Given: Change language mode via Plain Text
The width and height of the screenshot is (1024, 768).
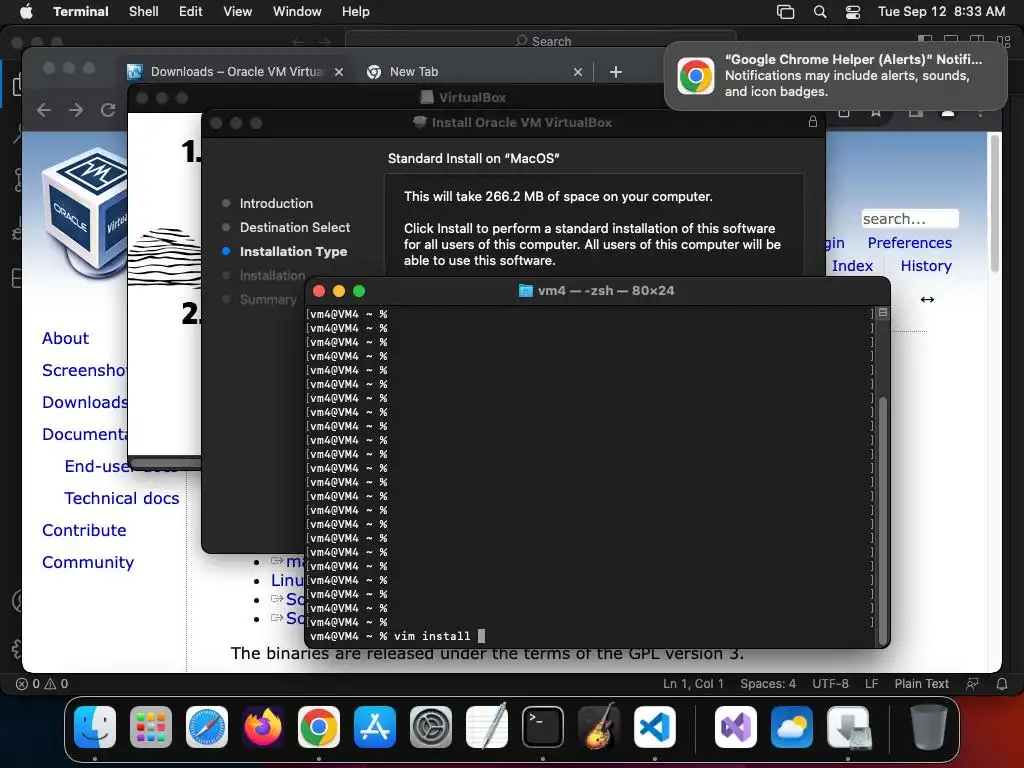Looking at the screenshot, I should 921,684.
